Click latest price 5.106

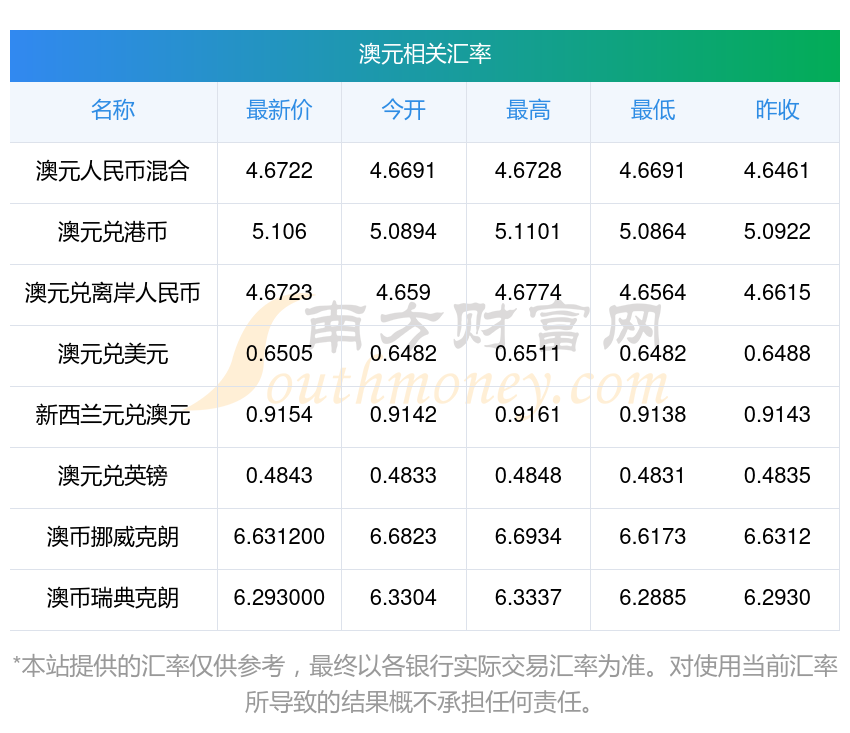[x=279, y=232]
